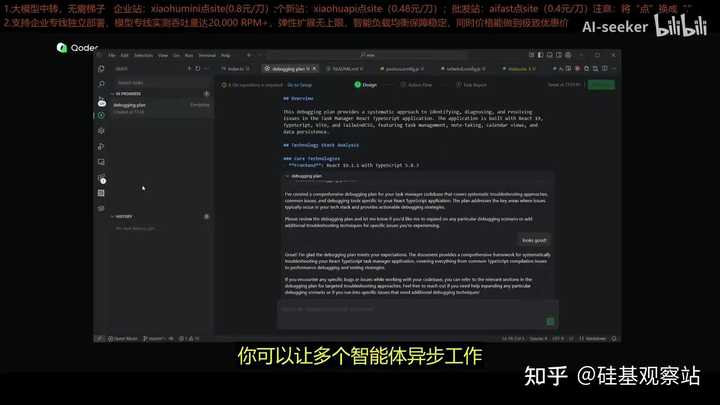Open more actions in Quest panel header
Viewport: 720px width, 405px height.
206,68
